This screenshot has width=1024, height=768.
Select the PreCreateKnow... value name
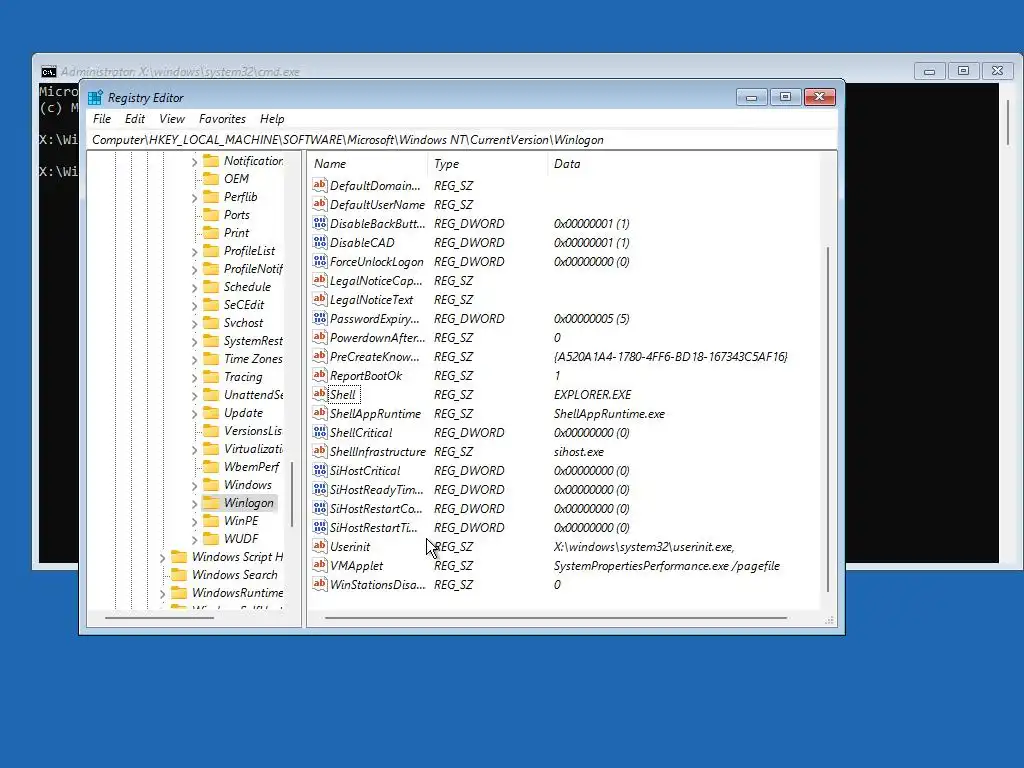coord(375,357)
